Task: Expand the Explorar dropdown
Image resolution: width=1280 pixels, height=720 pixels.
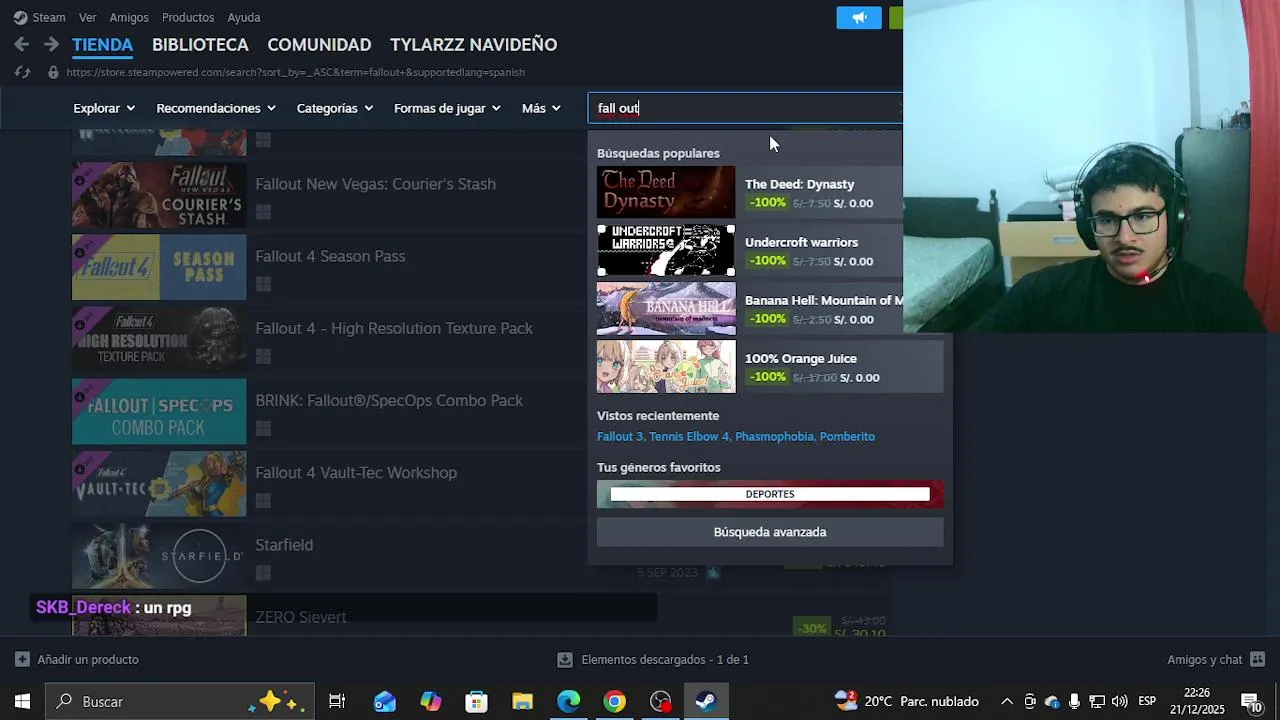Action: tap(104, 108)
